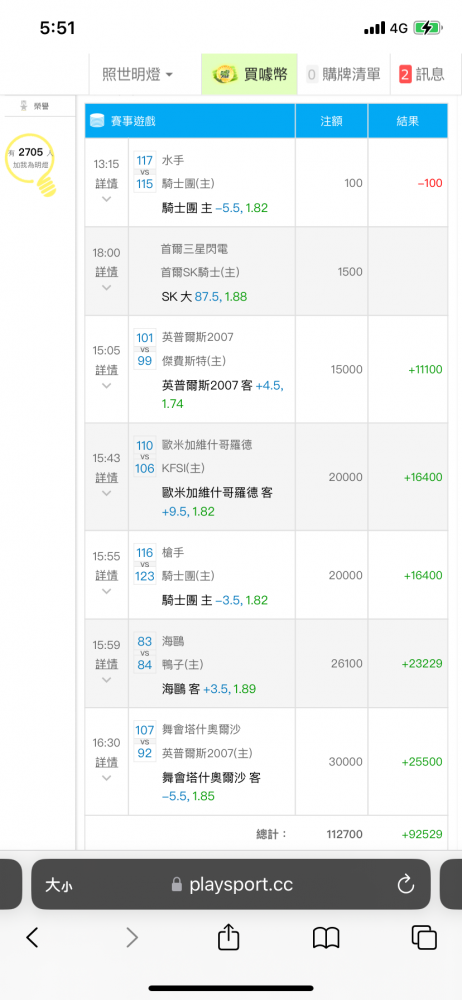
Task: Click the 買噱幣 button
Action: [x=249, y=75]
